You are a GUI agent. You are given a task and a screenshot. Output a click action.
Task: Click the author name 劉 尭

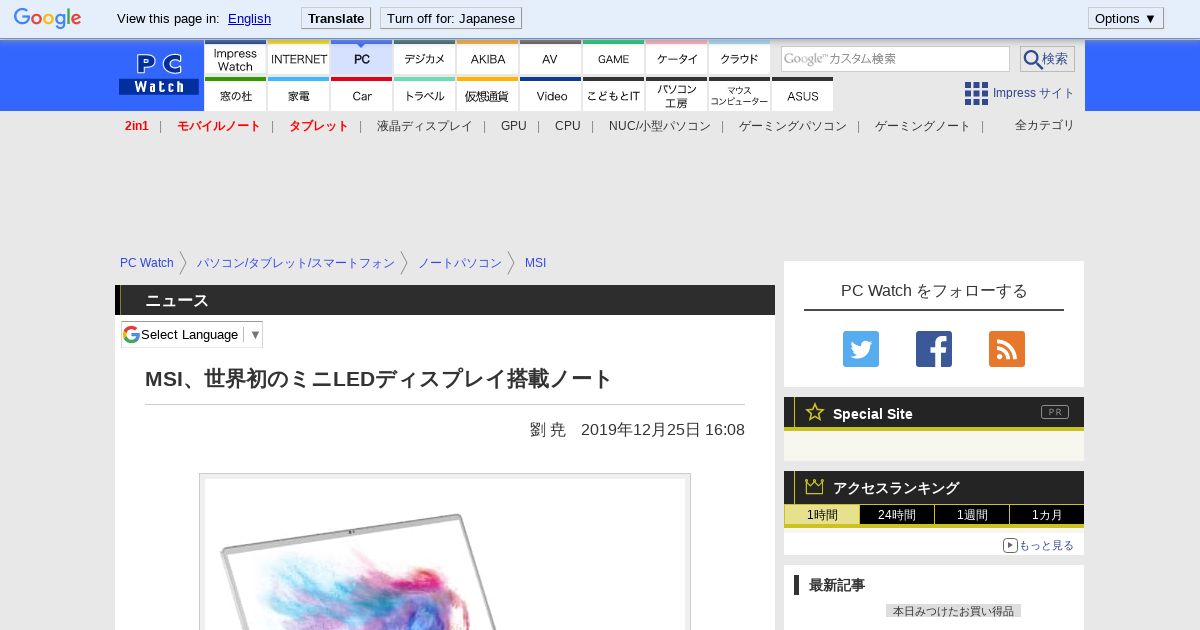pyautogui.click(x=547, y=430)
